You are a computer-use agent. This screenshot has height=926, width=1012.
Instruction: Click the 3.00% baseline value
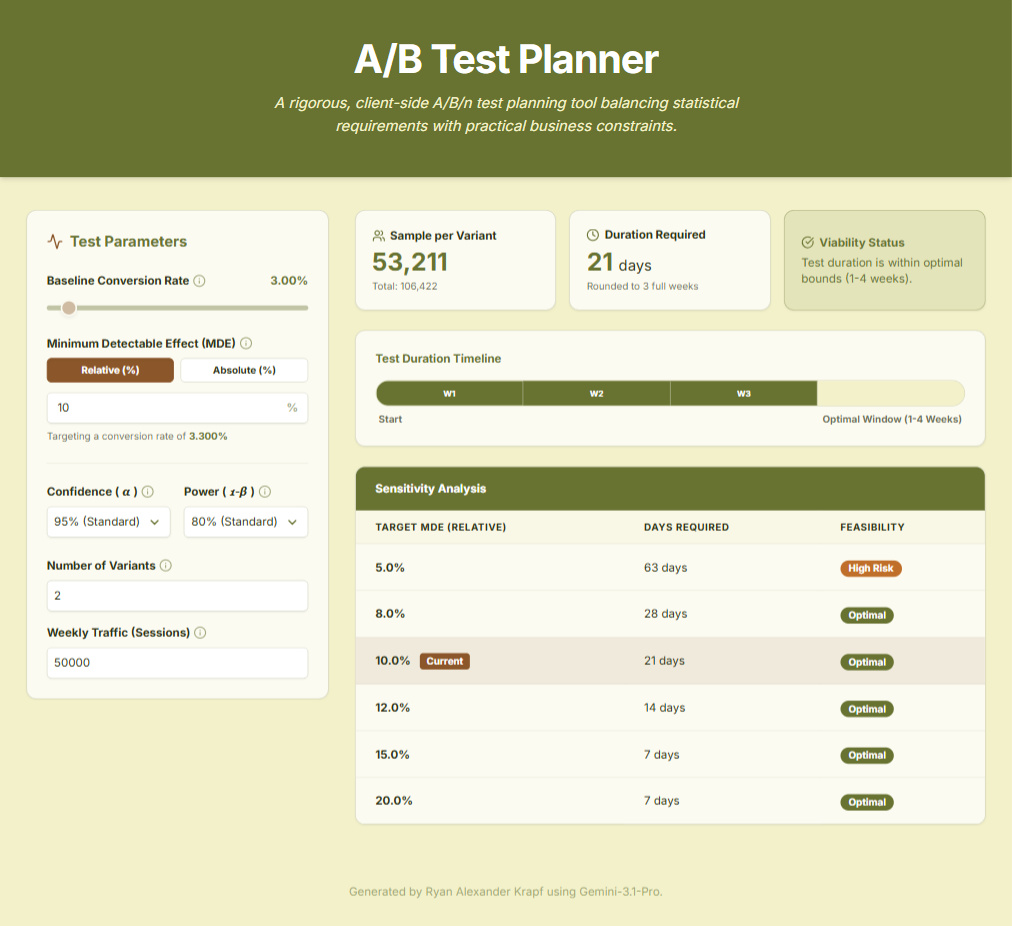tap(288, 281)
